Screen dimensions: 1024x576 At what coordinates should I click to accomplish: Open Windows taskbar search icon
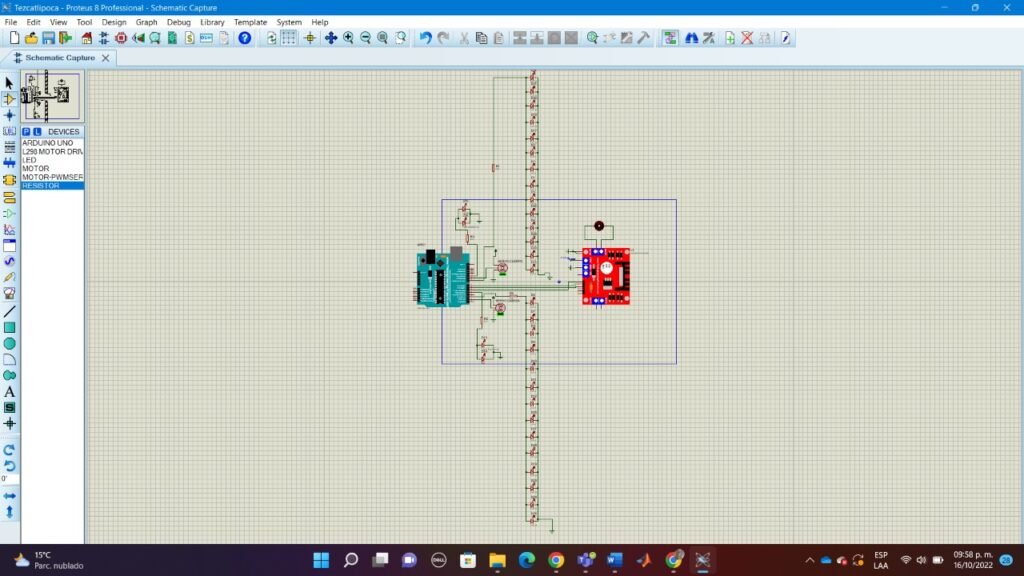point(351,560)
